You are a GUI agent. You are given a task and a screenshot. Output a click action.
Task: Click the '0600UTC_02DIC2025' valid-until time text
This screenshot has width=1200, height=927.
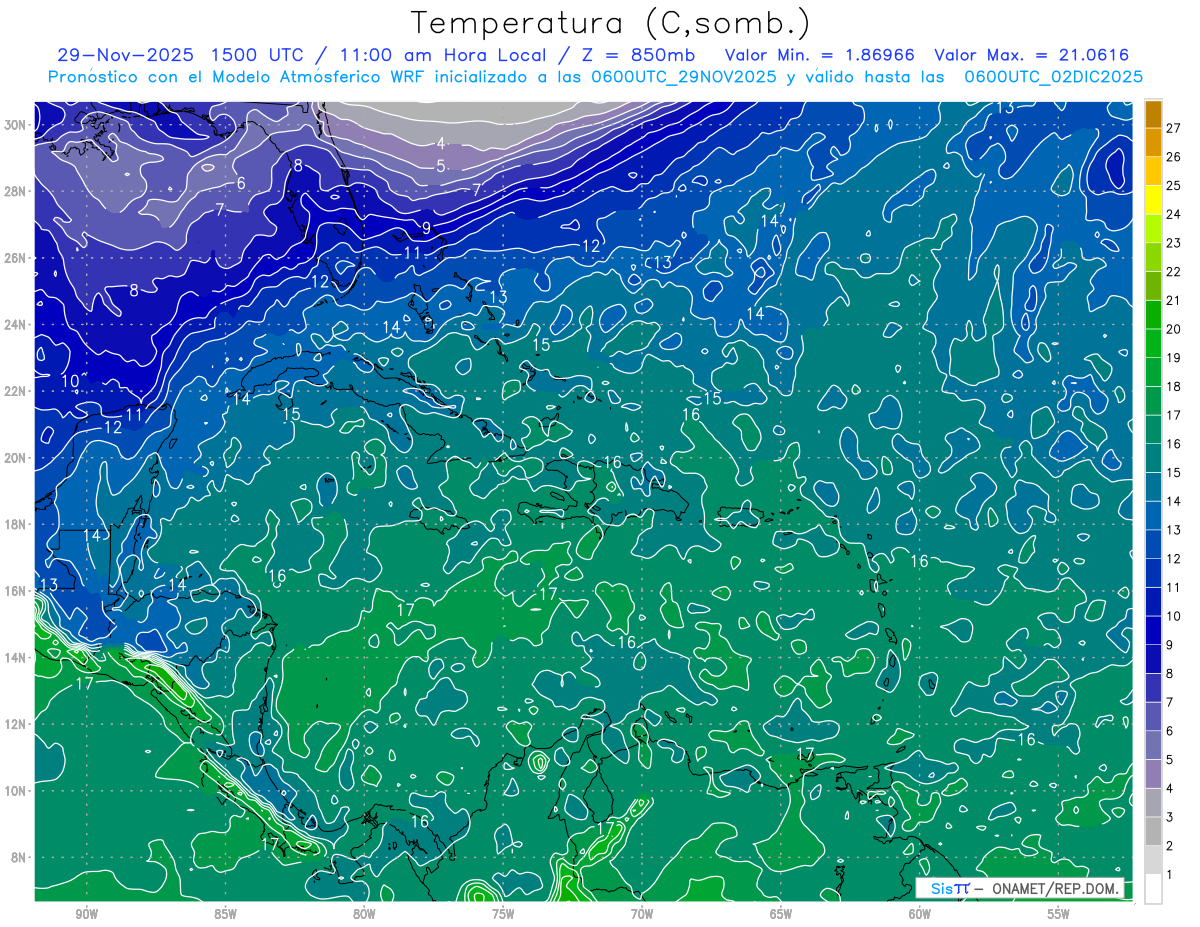coord(1053,77)
